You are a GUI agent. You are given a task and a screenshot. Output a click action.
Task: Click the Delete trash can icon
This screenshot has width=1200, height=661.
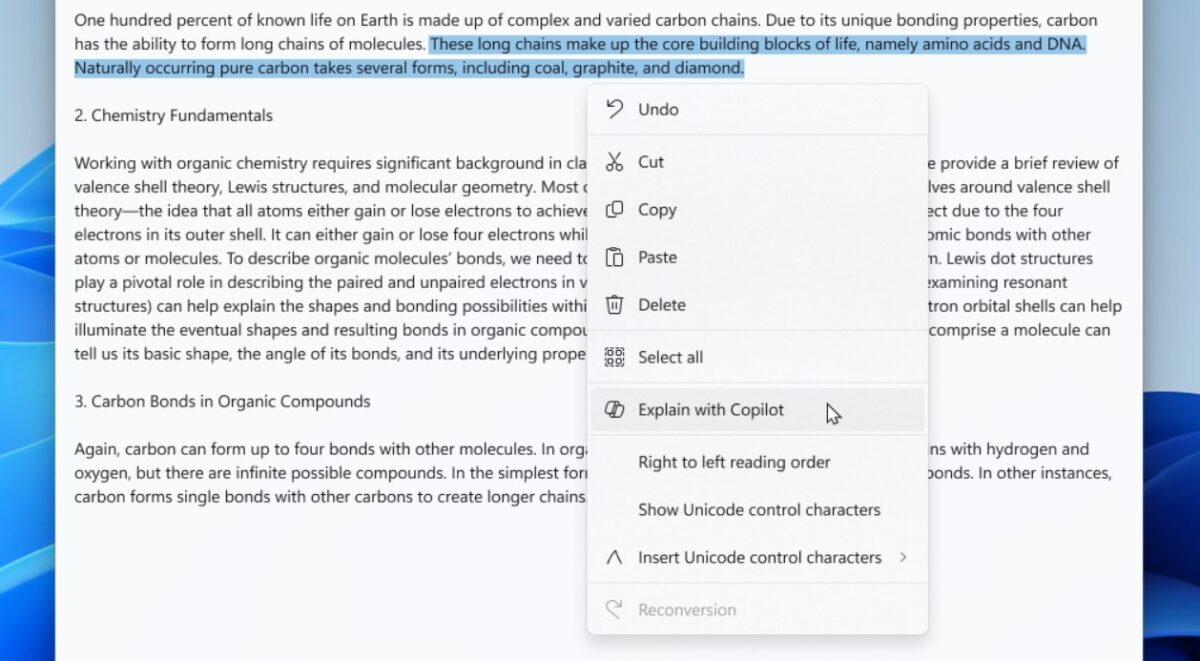pyautogui.click(x=615, y=305)
